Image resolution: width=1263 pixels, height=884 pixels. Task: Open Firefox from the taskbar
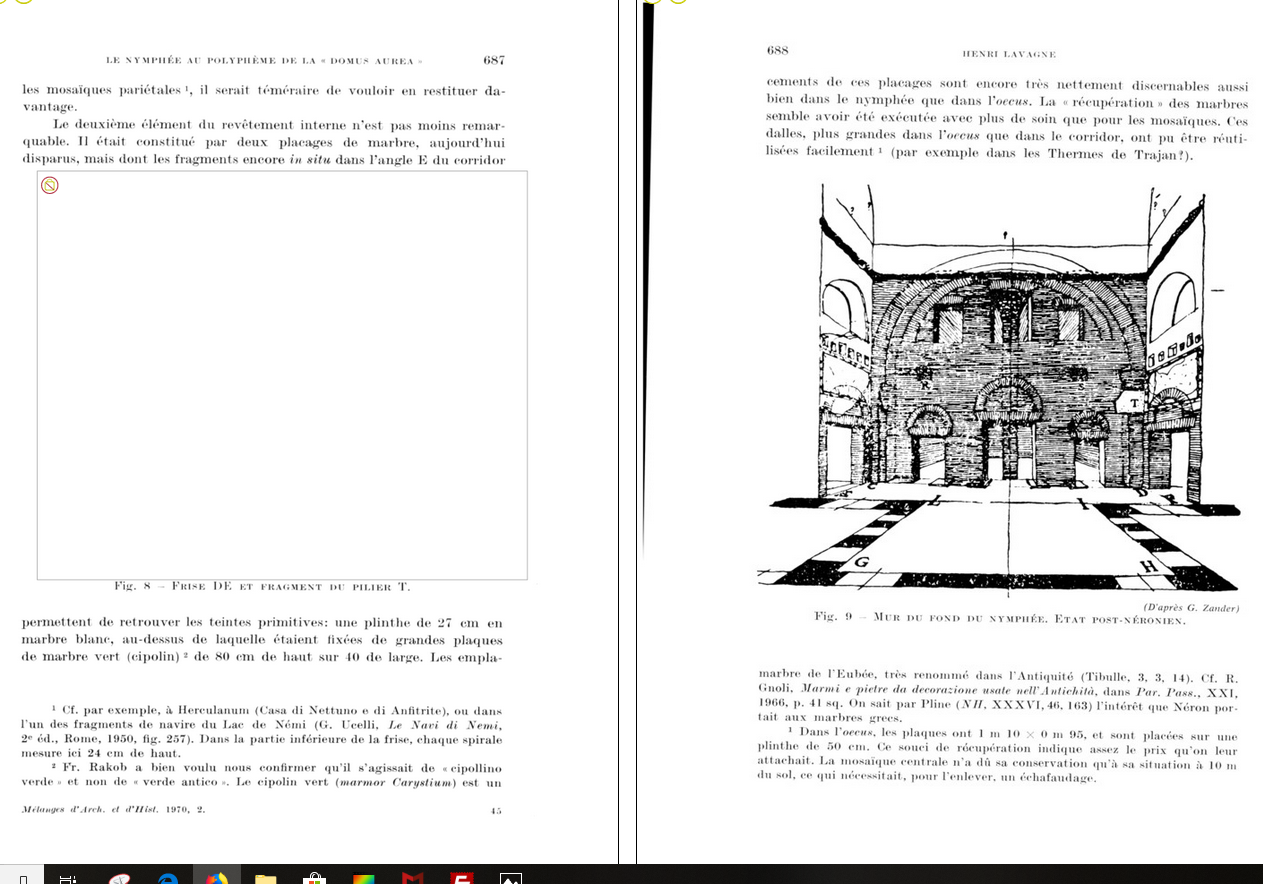click(x=216, y=878)
